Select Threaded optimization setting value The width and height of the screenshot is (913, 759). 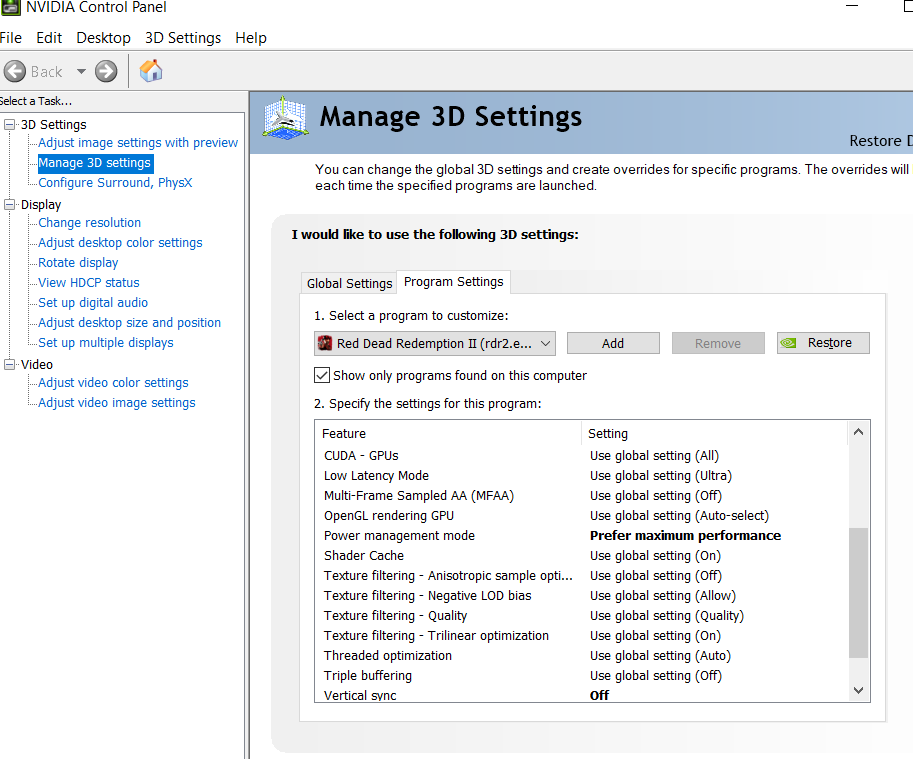(x=660, y=655)
